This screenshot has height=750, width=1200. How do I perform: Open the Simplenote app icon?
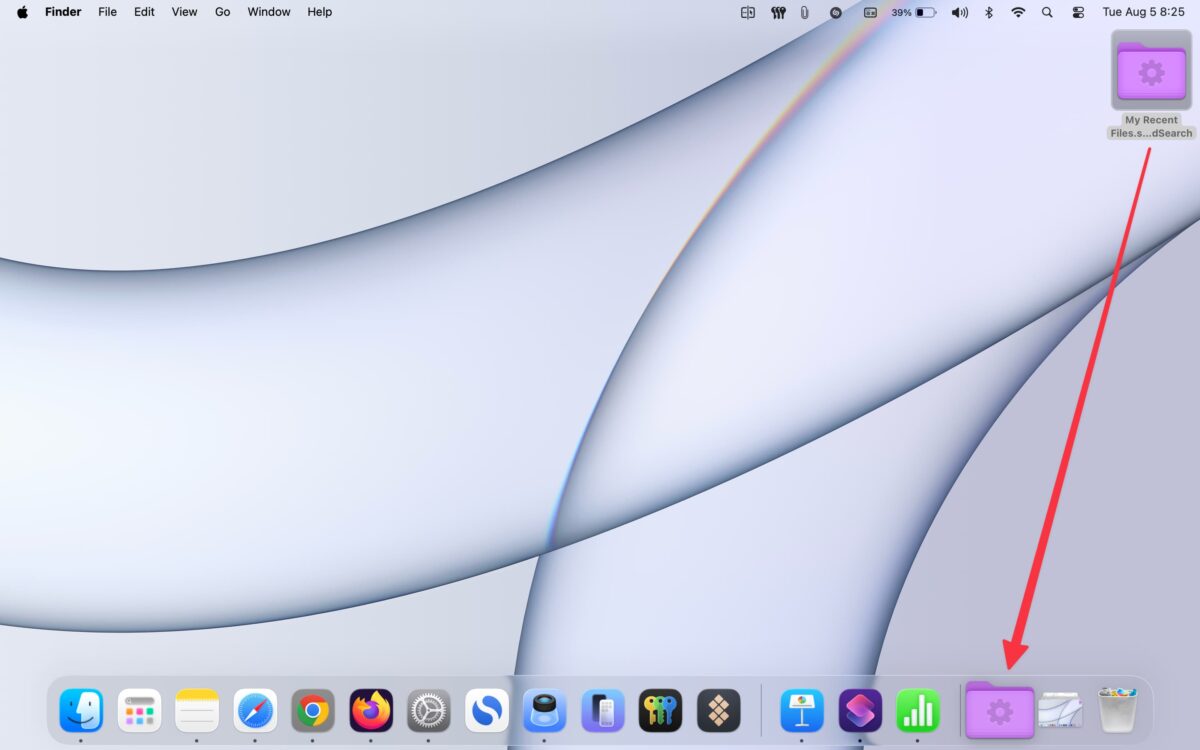(x=487, y=711)
